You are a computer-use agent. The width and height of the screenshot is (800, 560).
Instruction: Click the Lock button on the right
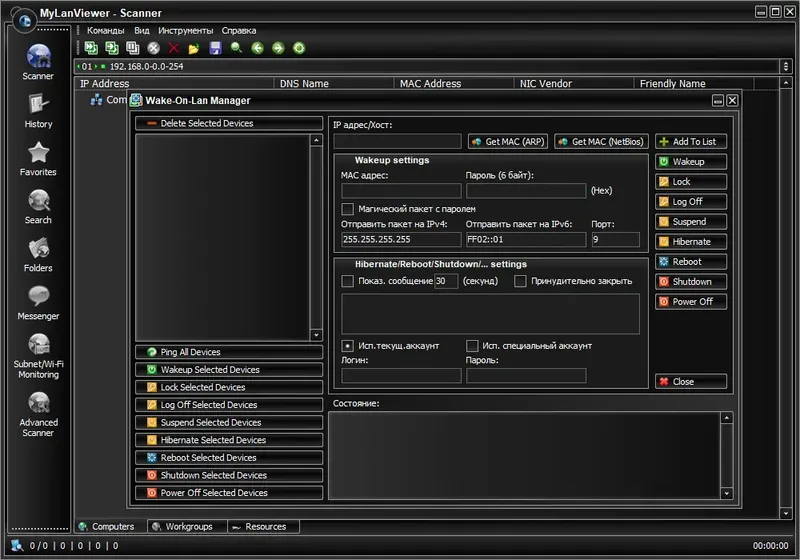[x=691, y=182]
